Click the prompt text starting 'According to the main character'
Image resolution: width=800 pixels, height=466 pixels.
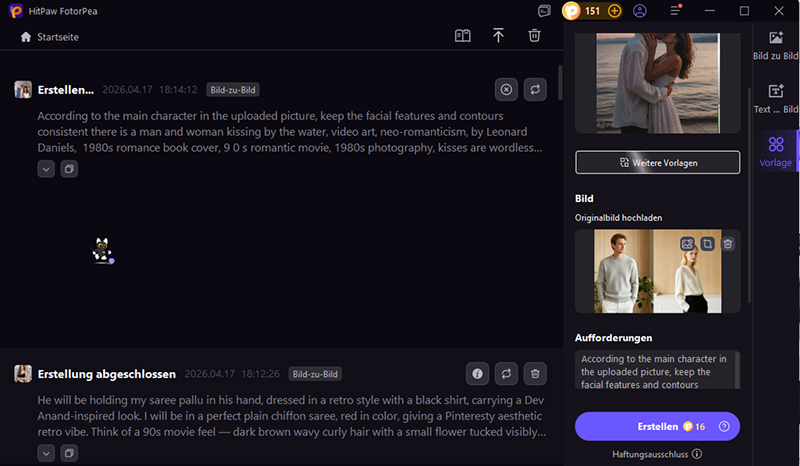click(x=290, y=132)
